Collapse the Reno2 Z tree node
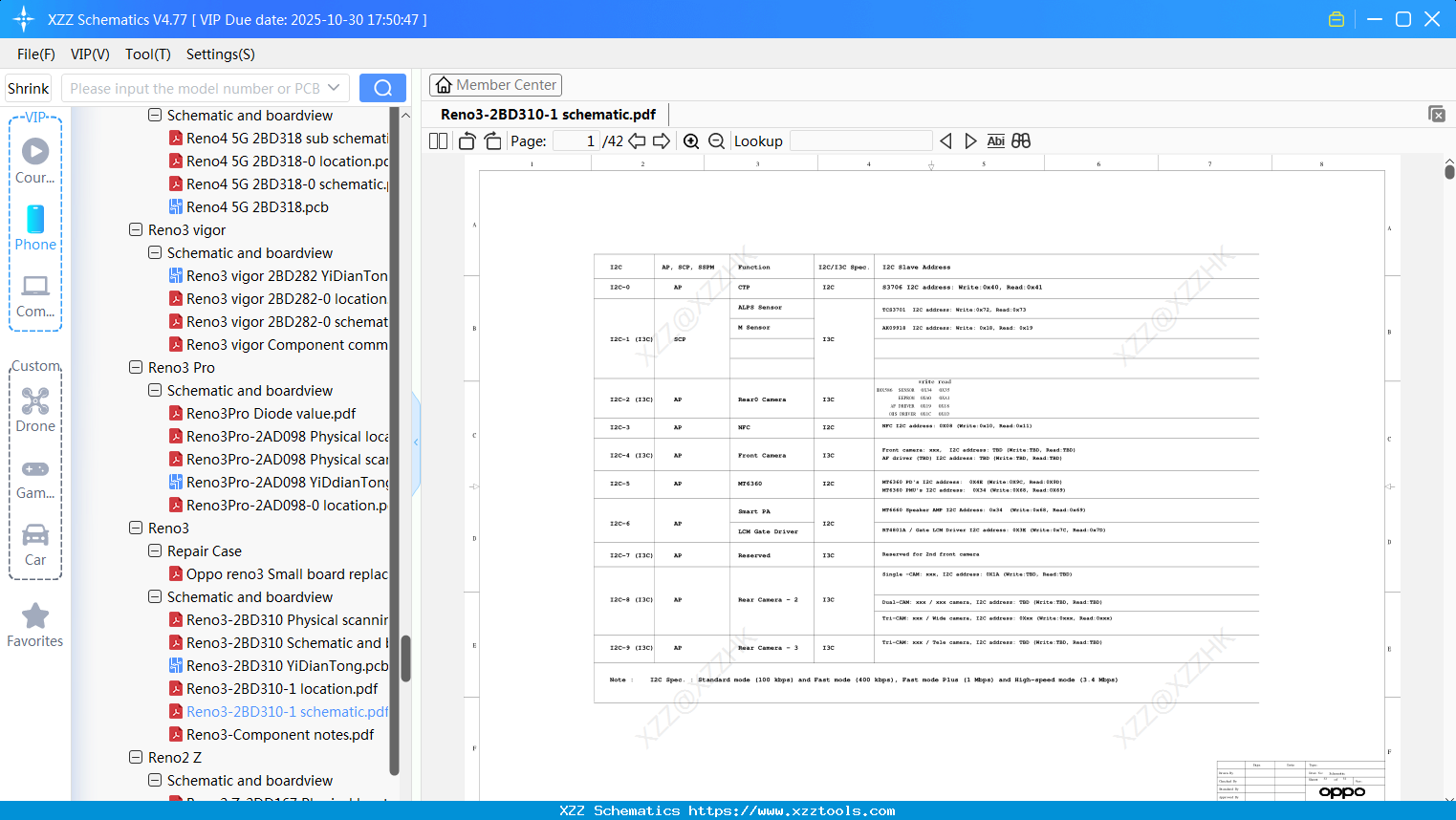Viewport: 1456px width, 820px height. pos(136,757)
